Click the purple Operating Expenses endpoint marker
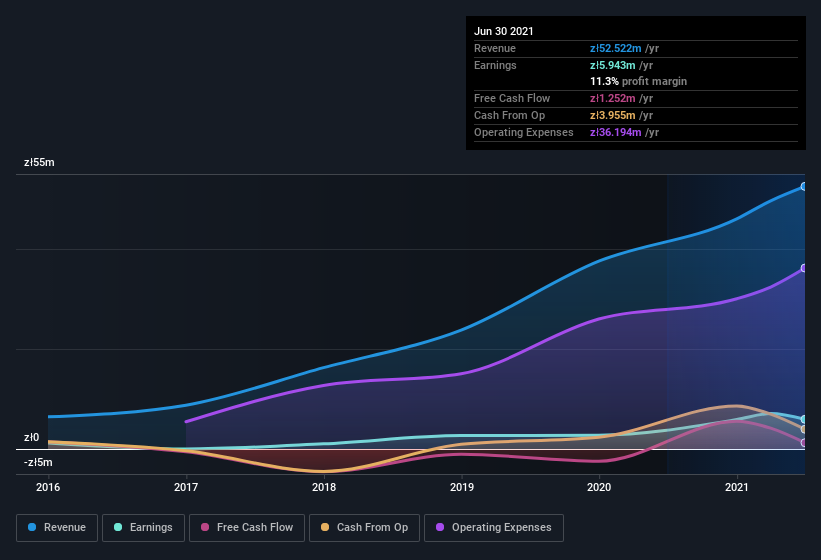This screenshot has height=560, width=821. click(x=804, y=268)
